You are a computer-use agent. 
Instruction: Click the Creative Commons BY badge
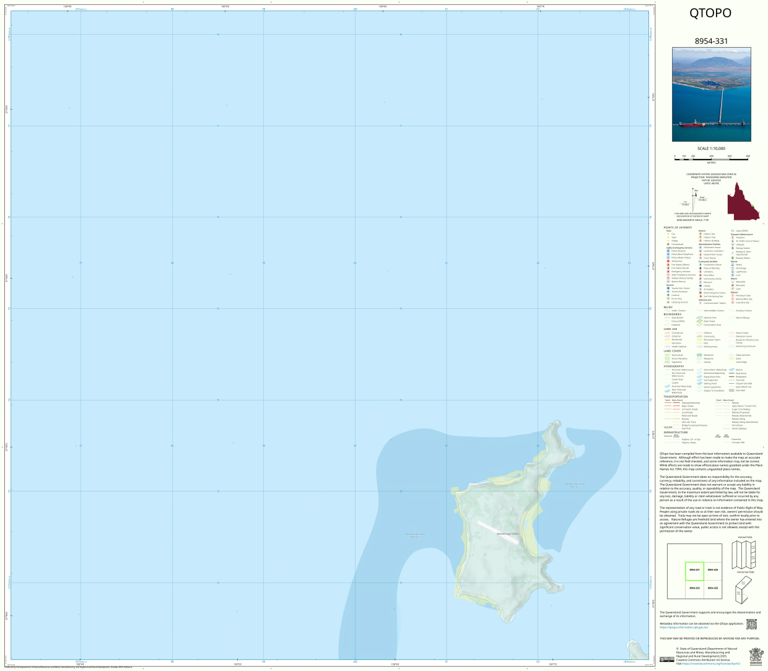(667, 660)
